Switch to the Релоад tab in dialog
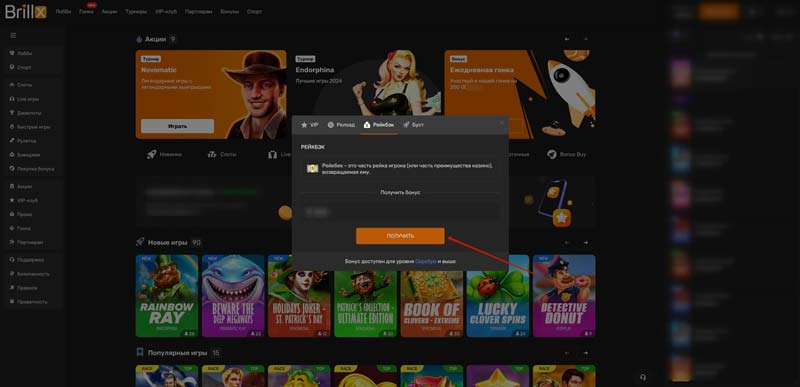 point(341,125)
